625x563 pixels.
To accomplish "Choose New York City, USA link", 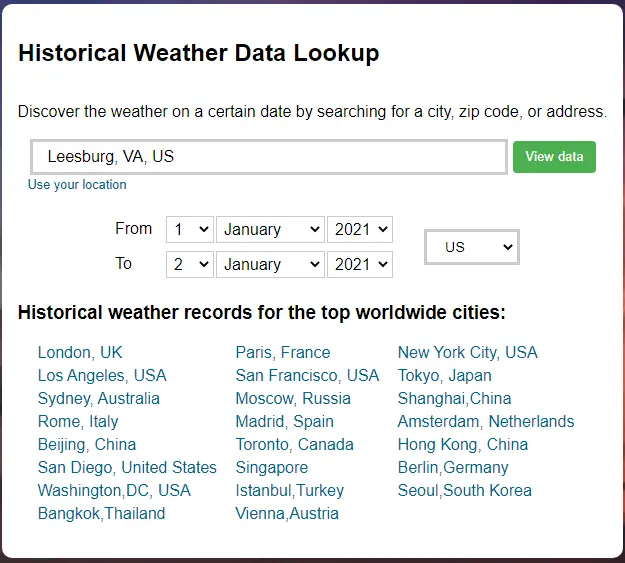I will 467,352.
